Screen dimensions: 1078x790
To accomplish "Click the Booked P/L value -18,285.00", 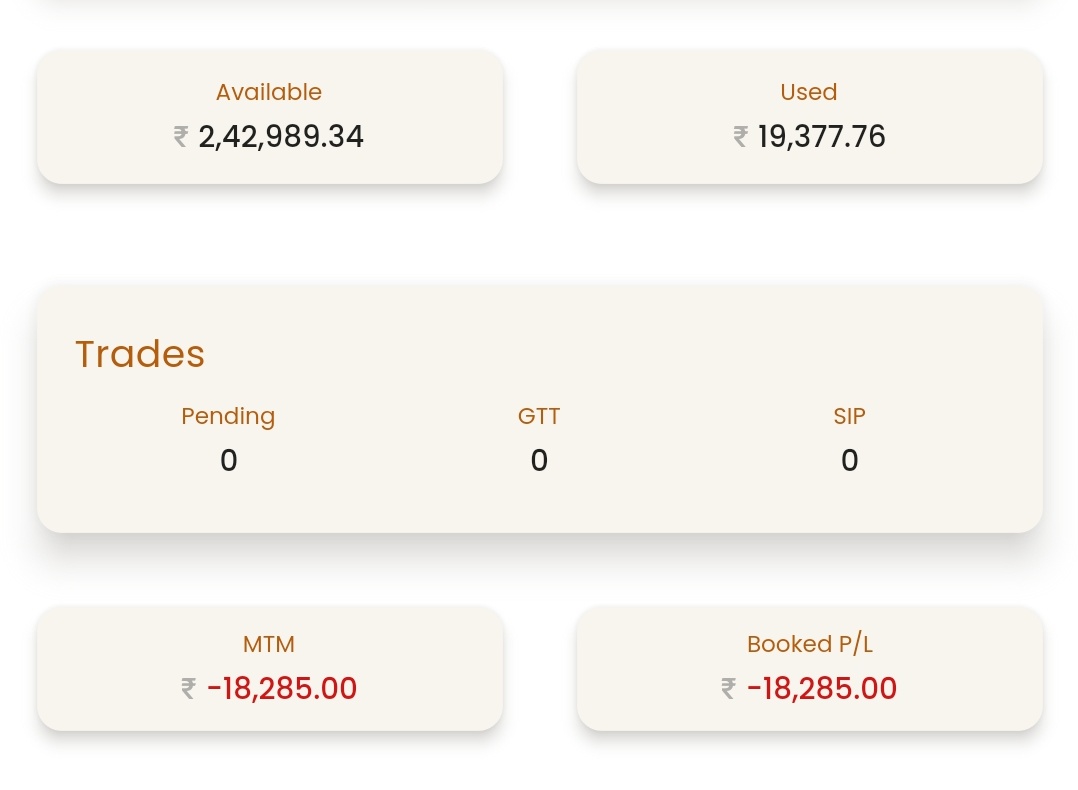I will click(822, 688).
